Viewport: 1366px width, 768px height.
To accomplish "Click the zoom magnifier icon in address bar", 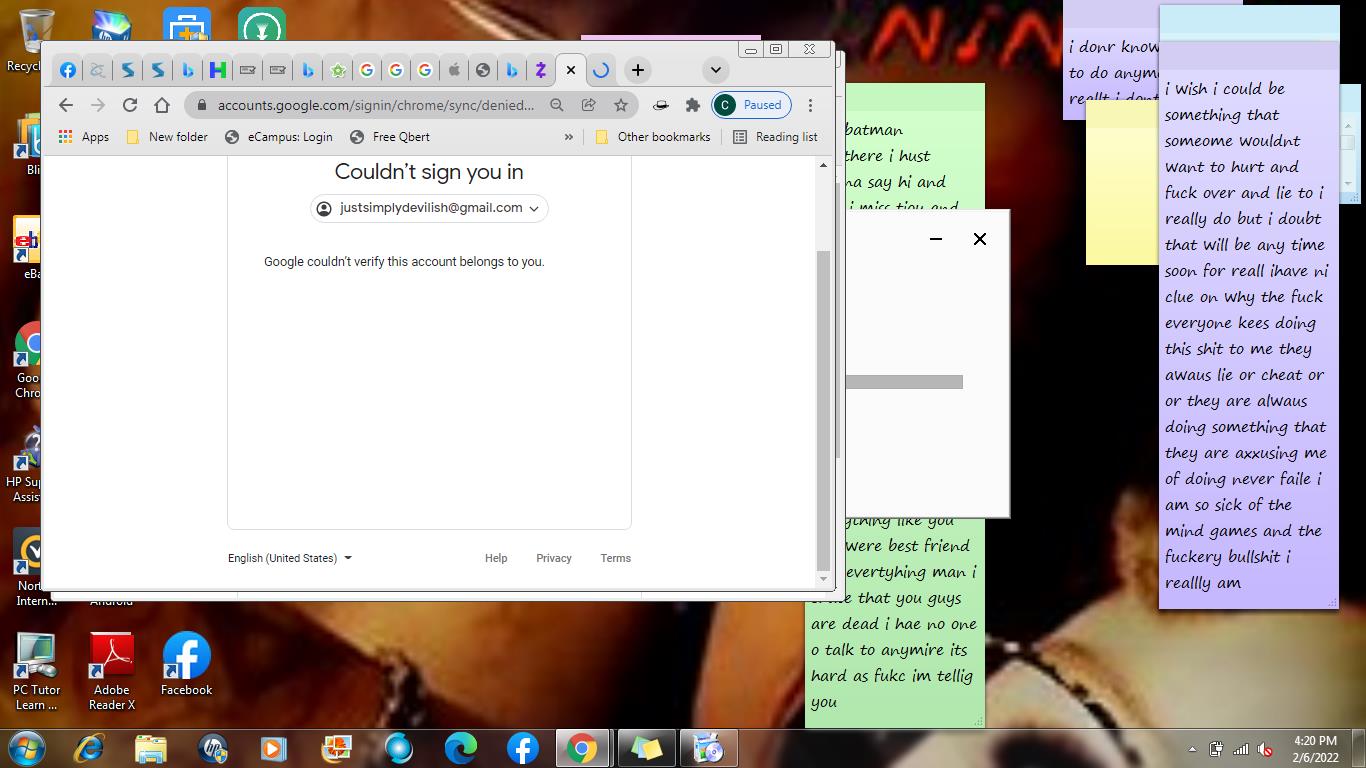I will point(557,105).
